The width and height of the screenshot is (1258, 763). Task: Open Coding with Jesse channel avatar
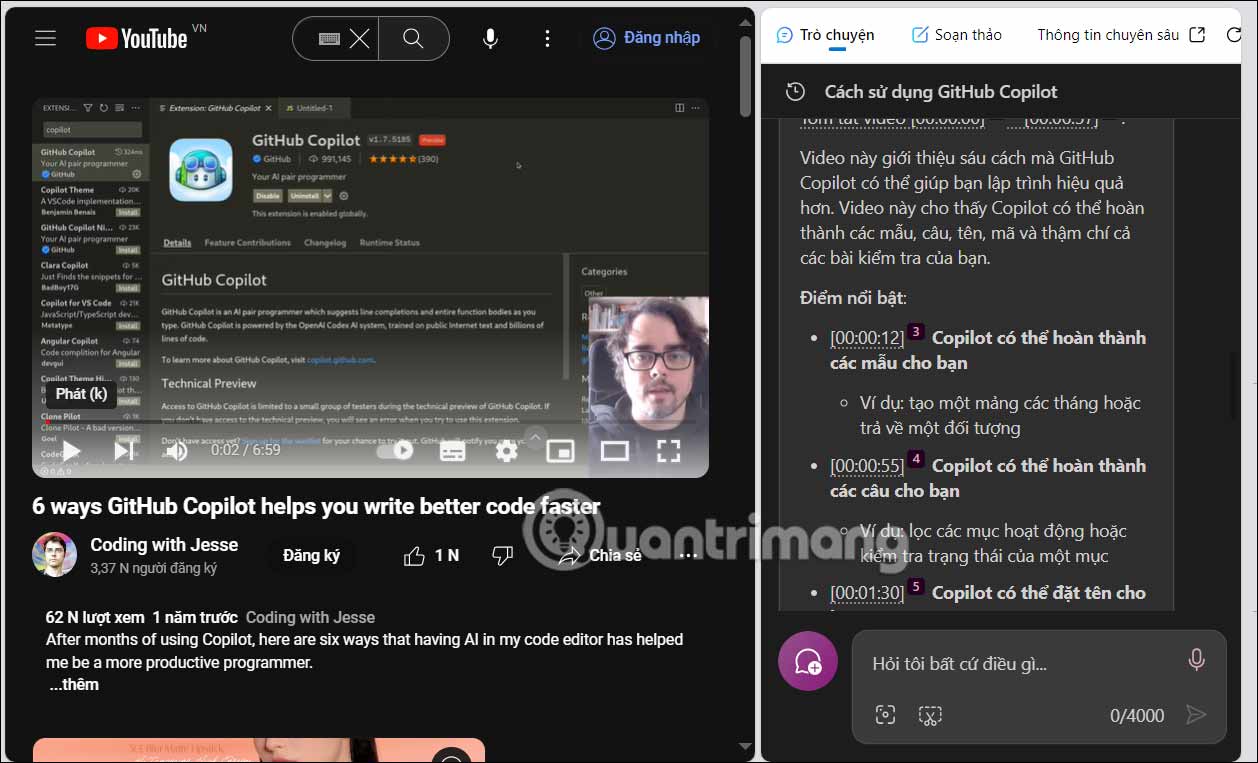(54, 554)
